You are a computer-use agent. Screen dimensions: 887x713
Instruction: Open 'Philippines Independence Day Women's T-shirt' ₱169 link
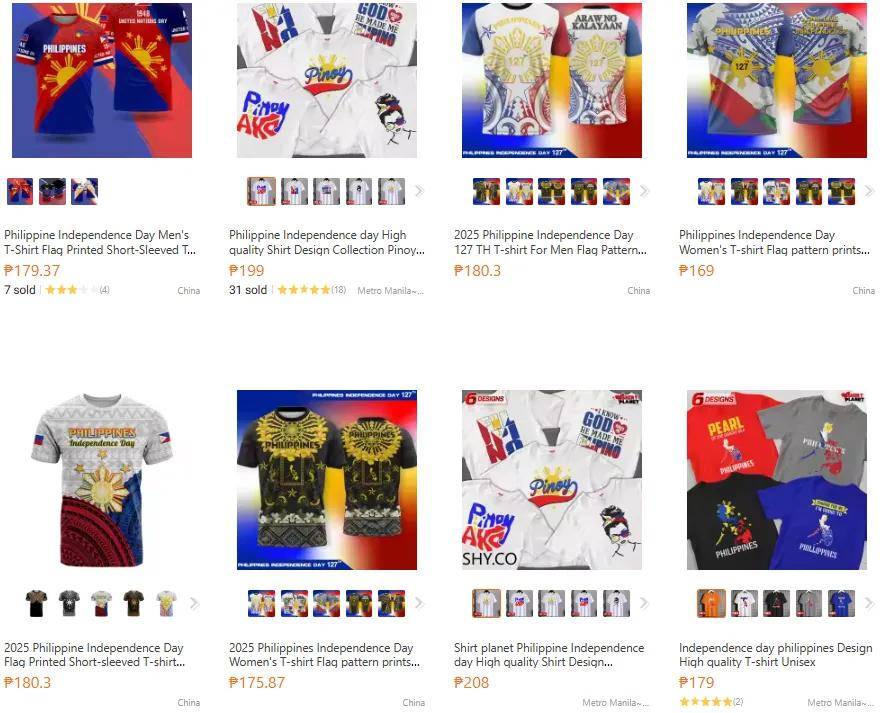point(774,242)
